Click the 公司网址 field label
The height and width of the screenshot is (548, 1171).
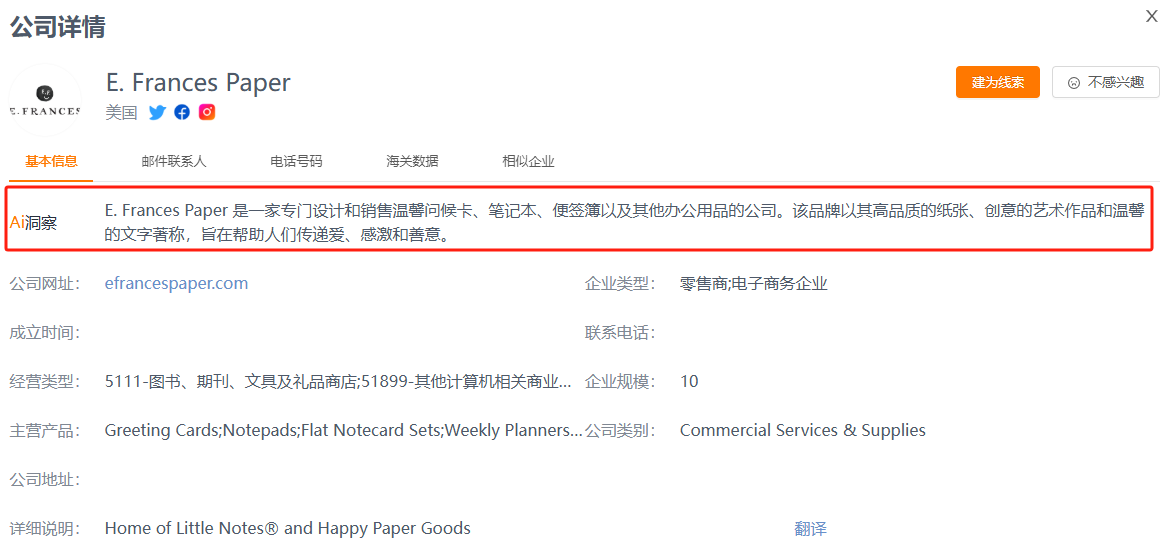pyautogui.click(x=44, y=284)
